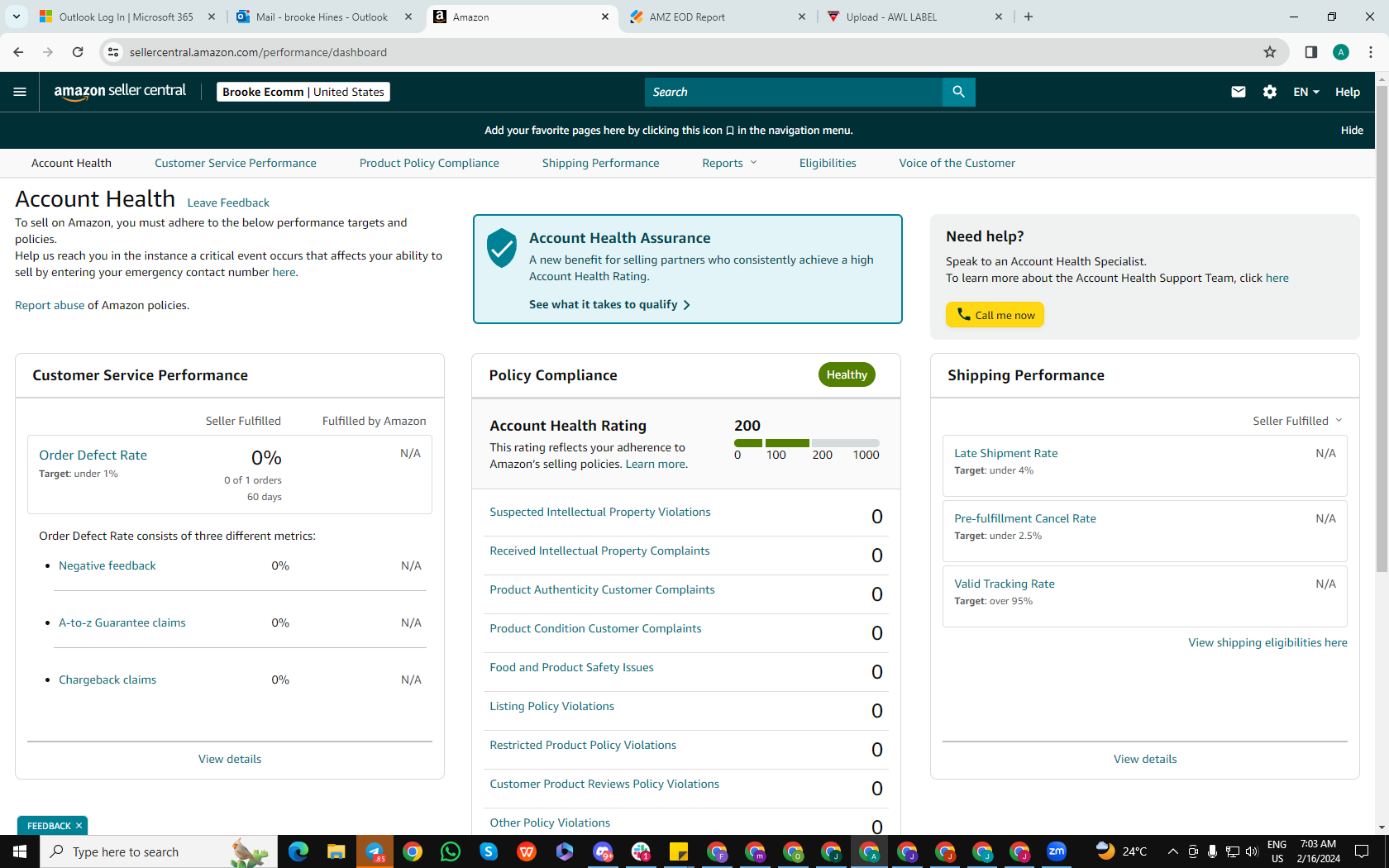Screen dimensions: 1389x868
Task: Open the Windows Start menu
Action: tap(20, 851)
